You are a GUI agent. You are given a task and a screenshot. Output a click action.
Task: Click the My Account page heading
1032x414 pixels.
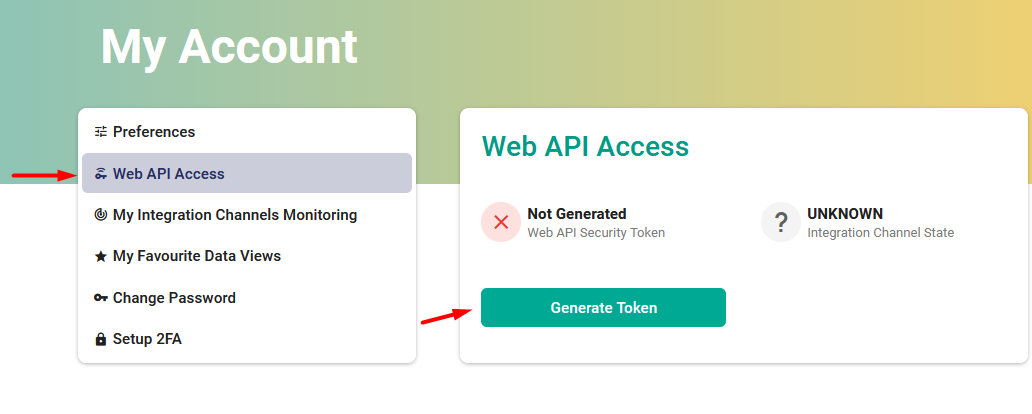(x=229, y=47)
